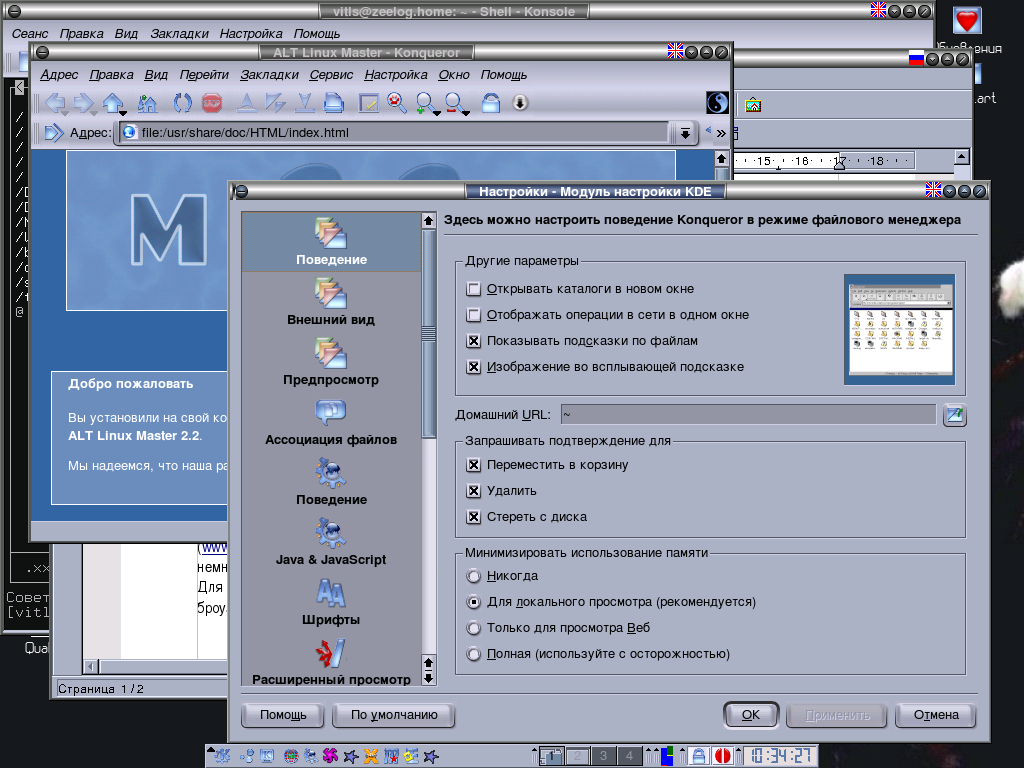Open Закладки menu in Konqueror

(269, 74)
